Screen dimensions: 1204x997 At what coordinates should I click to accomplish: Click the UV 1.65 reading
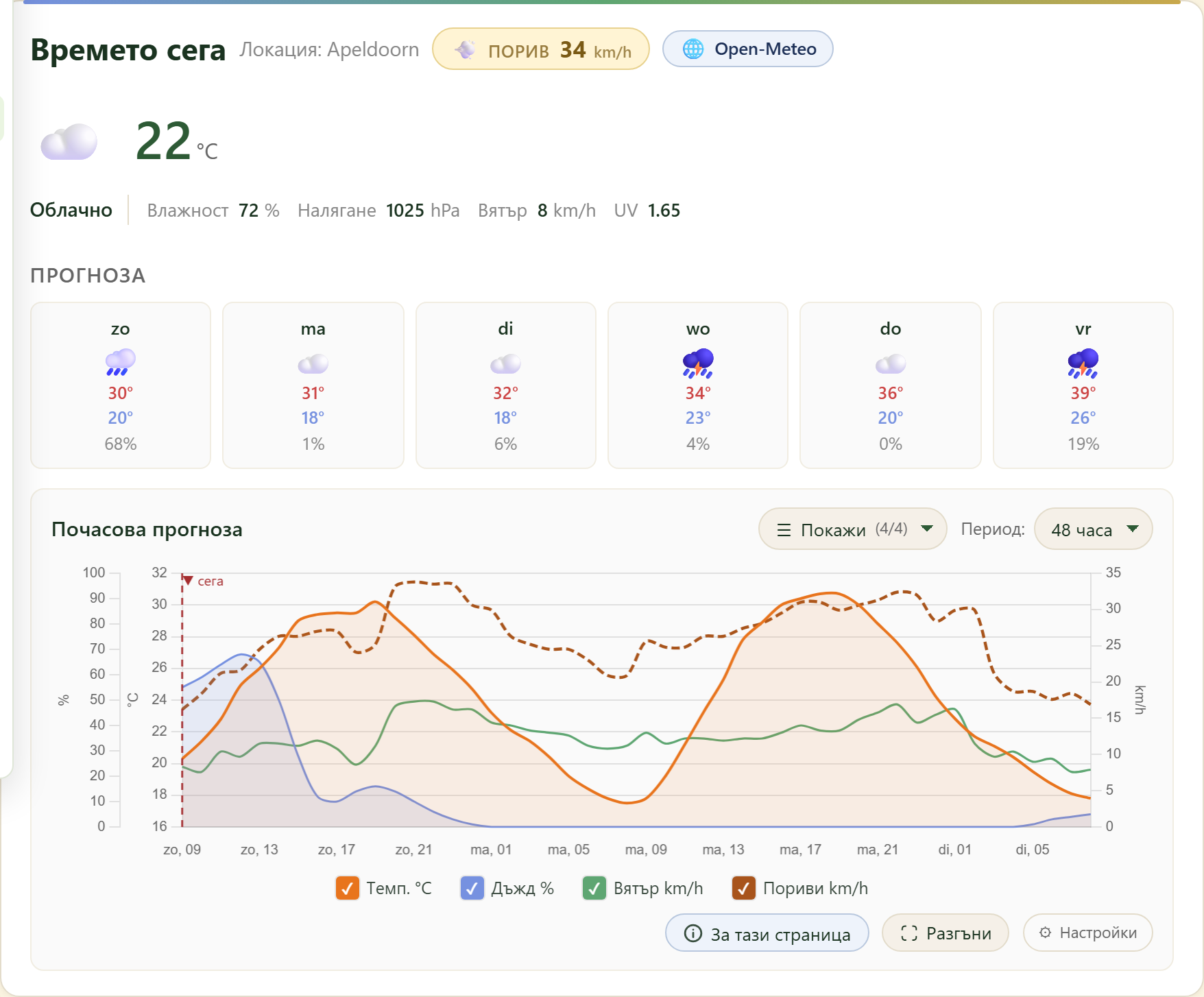point(647,211)
